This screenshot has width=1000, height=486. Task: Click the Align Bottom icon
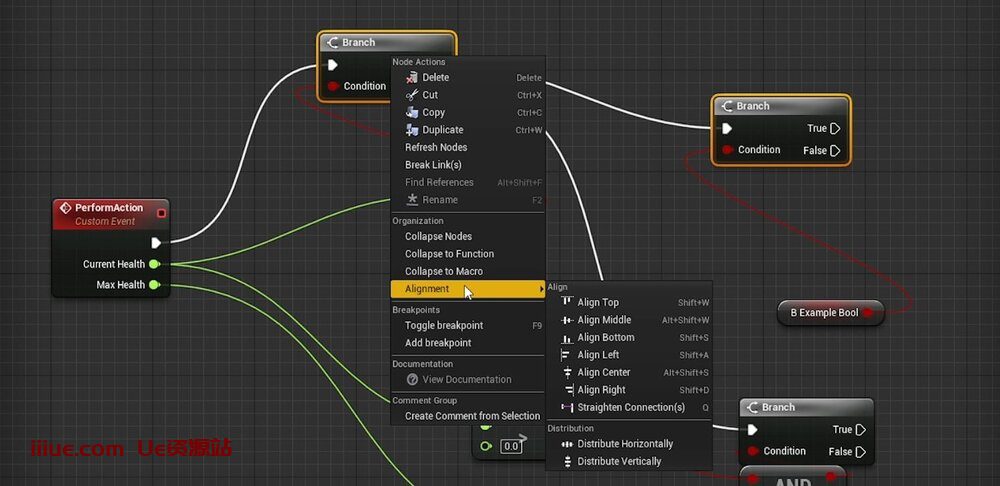(566, 338)
